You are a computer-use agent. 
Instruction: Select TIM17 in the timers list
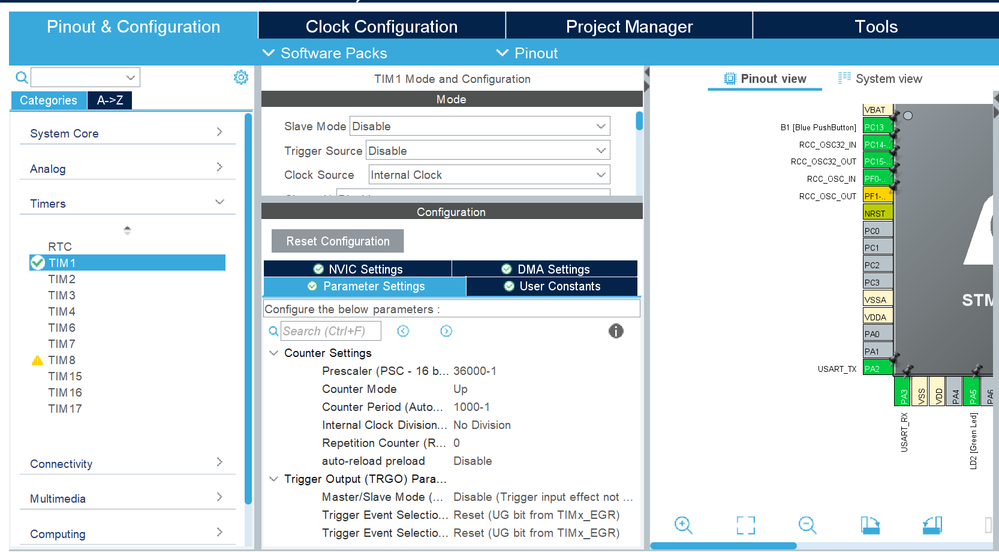point(65,409)
